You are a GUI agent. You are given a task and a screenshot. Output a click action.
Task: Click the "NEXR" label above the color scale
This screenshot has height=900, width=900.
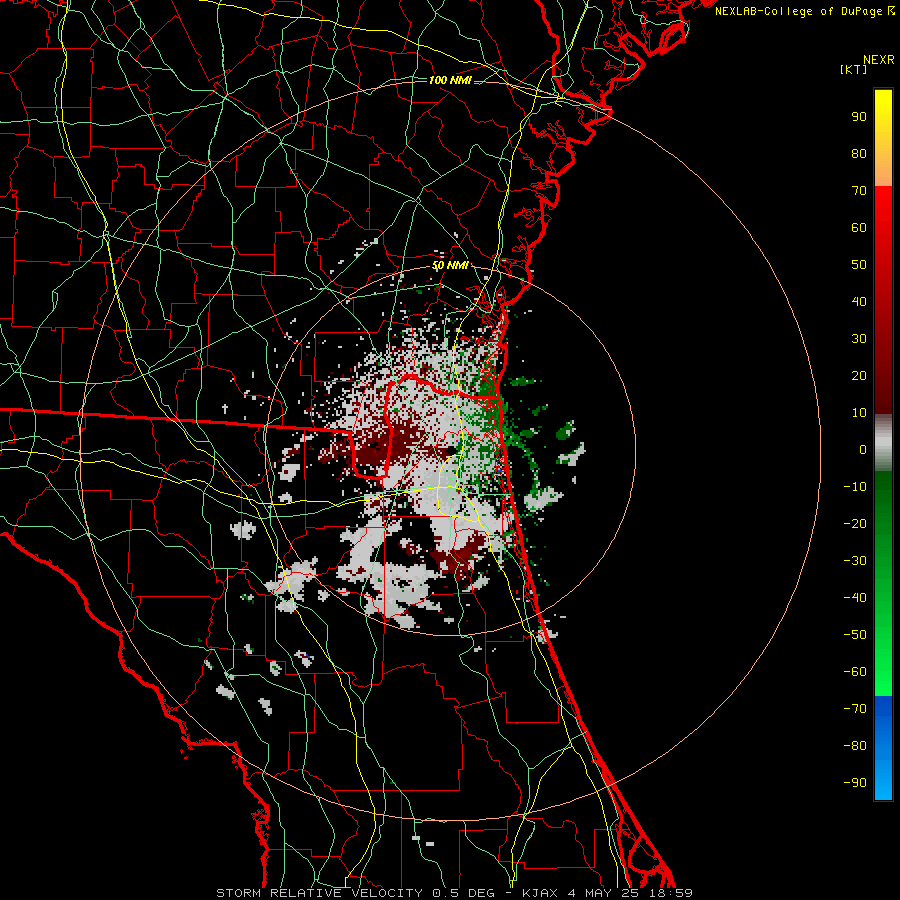(x=879, y=60)
